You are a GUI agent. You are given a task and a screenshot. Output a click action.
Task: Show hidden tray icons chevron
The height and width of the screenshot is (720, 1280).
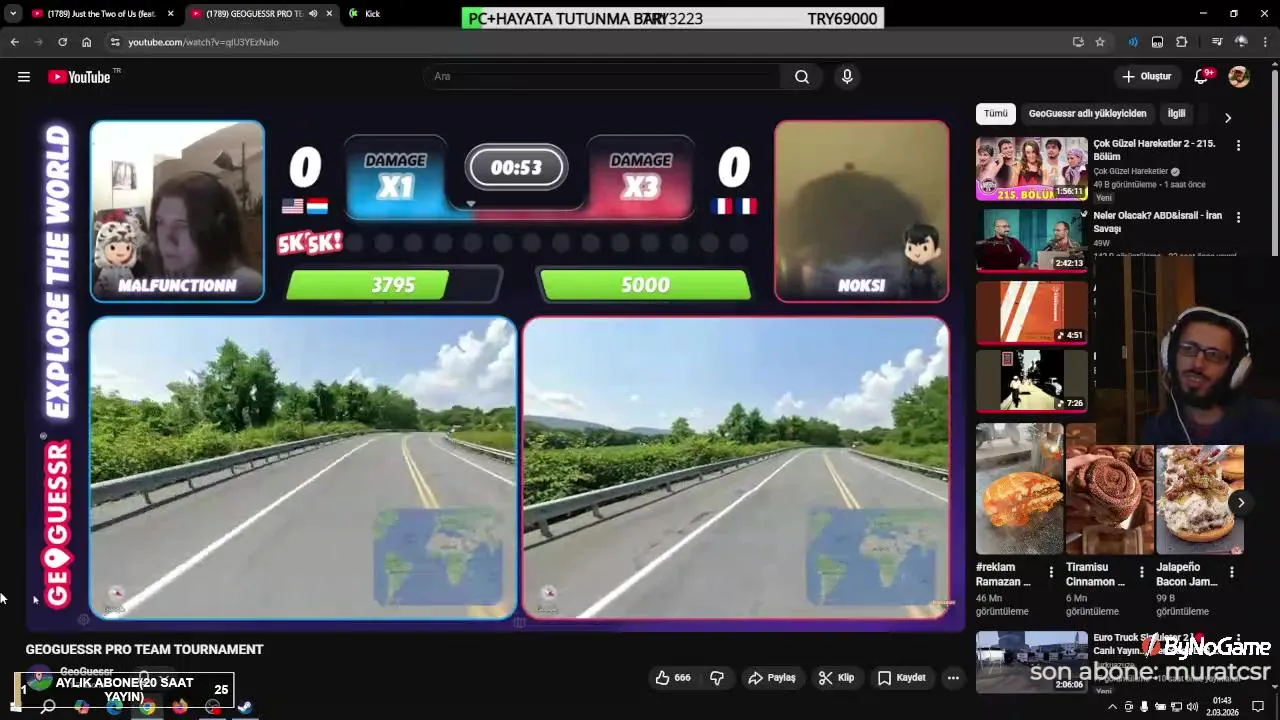coord(1112,707)
